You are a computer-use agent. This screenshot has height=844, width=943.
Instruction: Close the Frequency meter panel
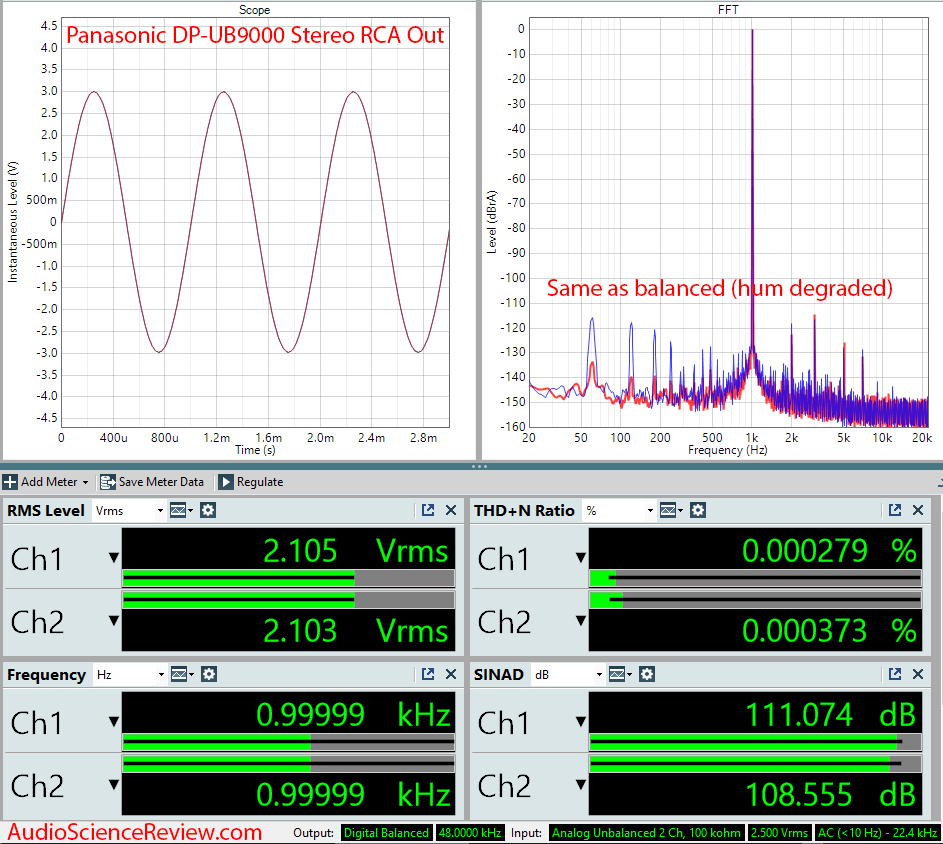click(x=451, y=674)
